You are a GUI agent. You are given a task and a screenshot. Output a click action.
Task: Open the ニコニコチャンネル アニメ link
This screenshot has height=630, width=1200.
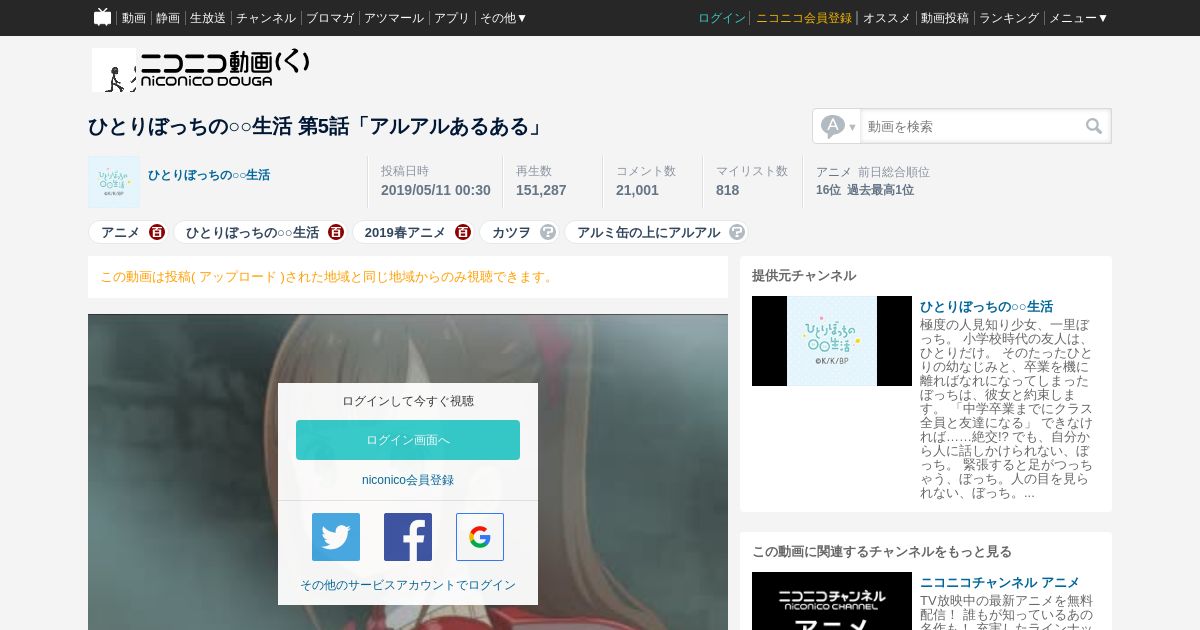1000,582
